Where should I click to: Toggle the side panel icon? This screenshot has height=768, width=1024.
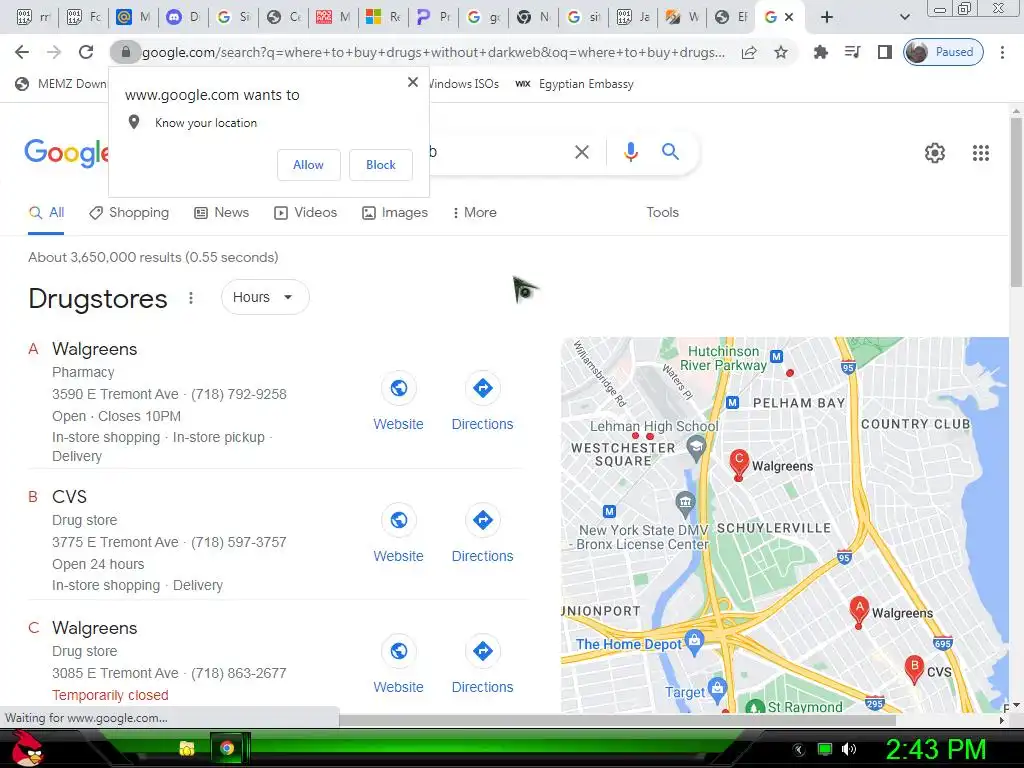(884, 52)
